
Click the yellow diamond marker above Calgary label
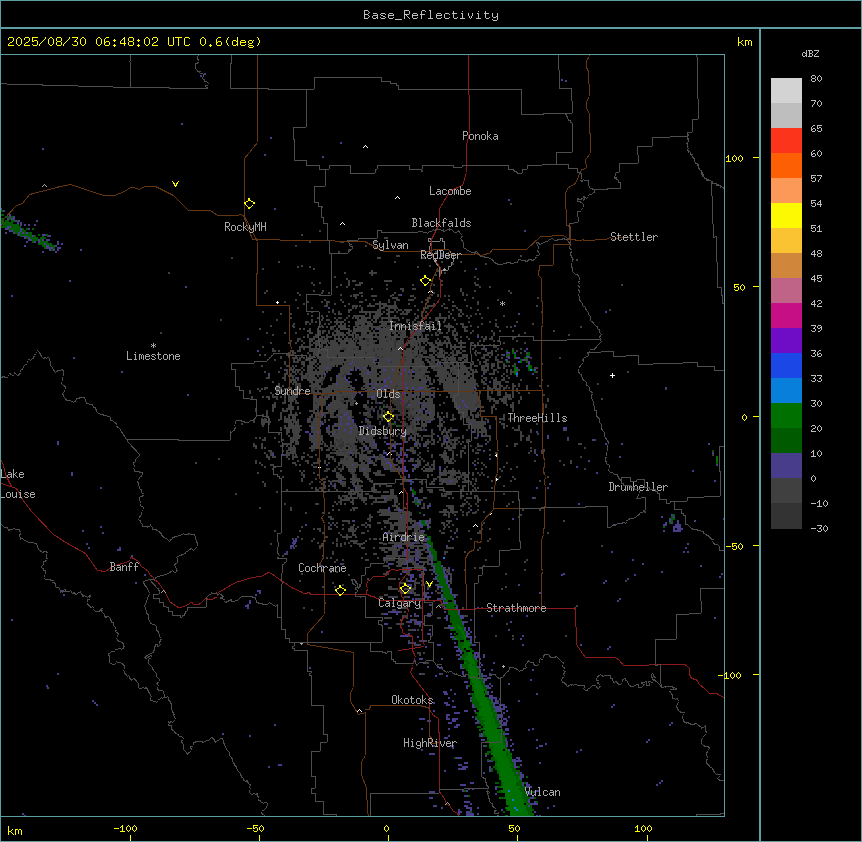(405, 589)
